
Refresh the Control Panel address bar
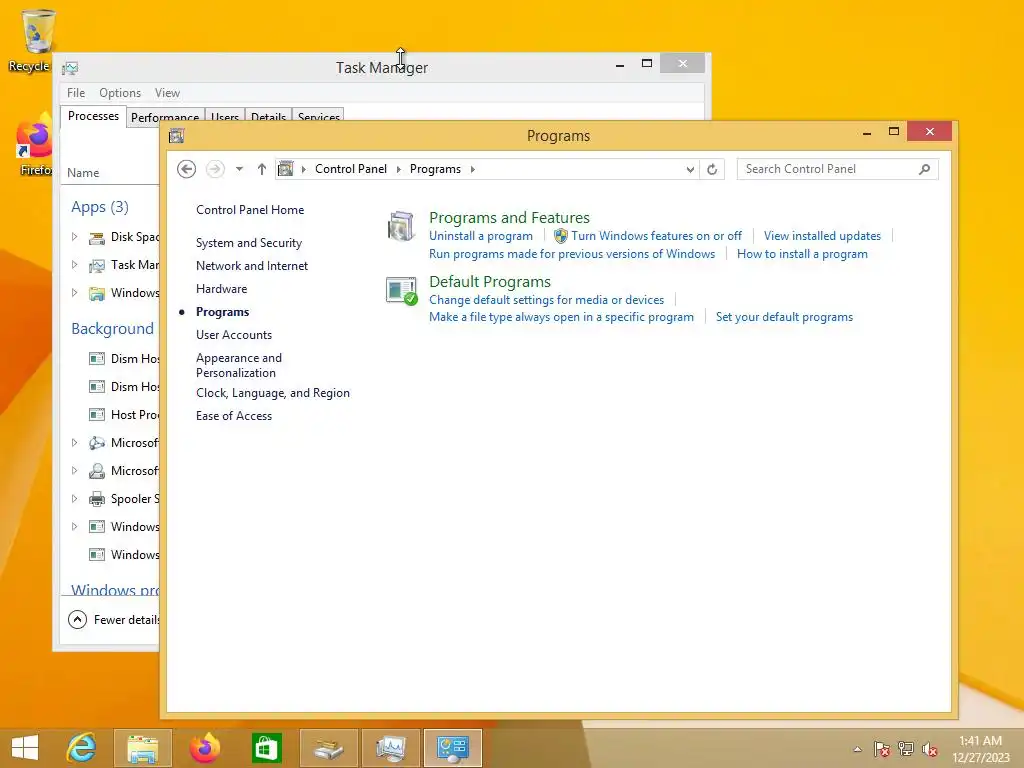tap(712, 169)
